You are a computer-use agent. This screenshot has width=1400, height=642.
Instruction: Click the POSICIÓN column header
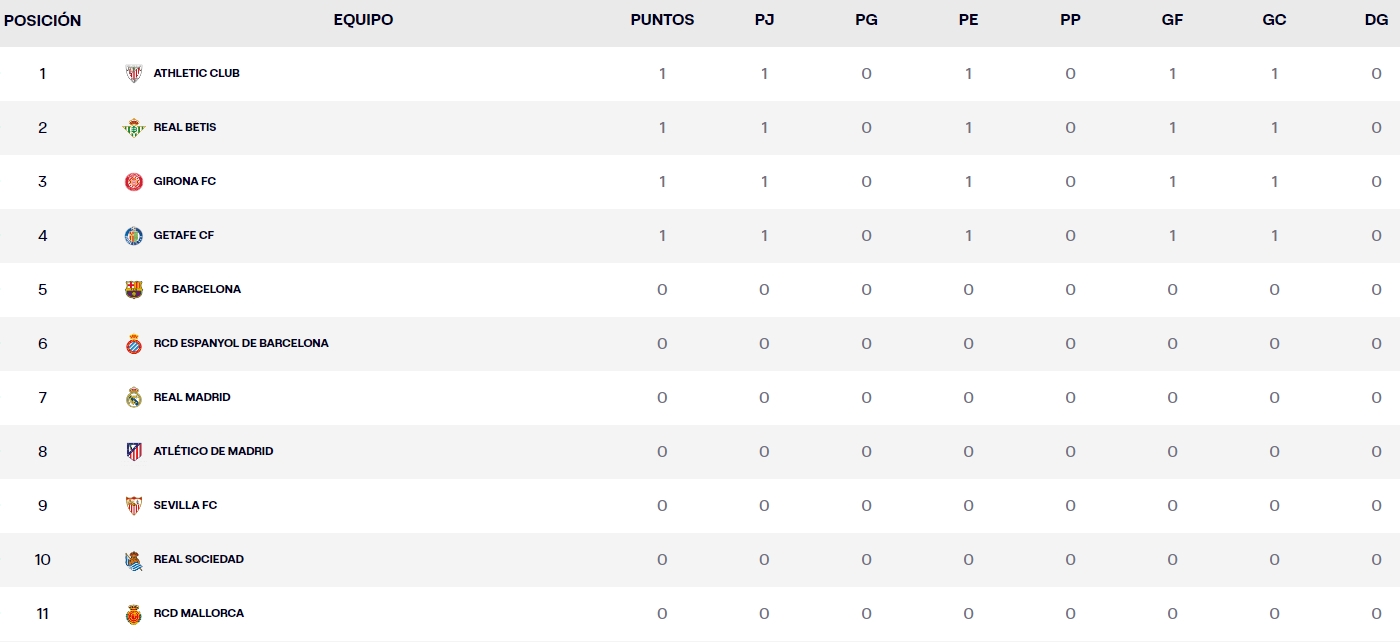(43, 20)
